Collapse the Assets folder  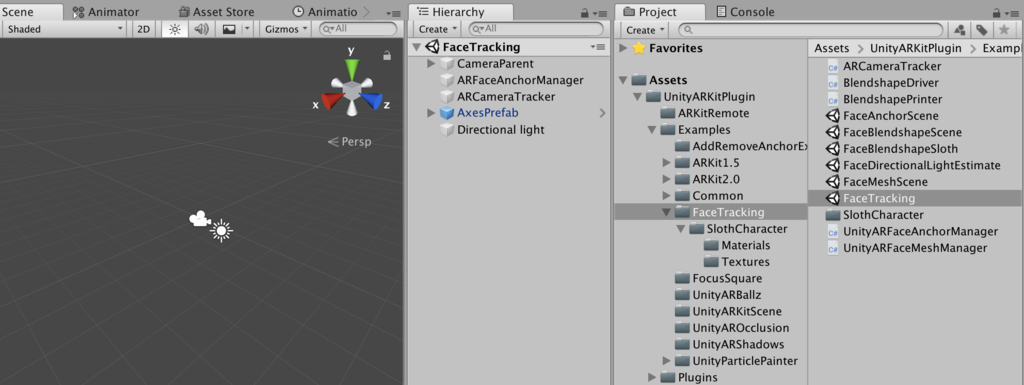tap(623, 80)
